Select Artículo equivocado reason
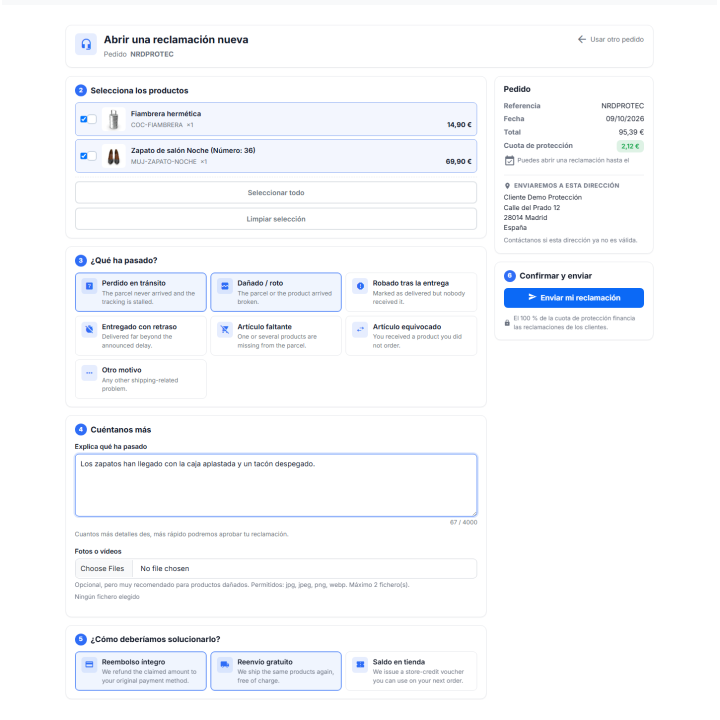This screenshot has height=720, width=720. pyautogui.click(x=411, y=336)
